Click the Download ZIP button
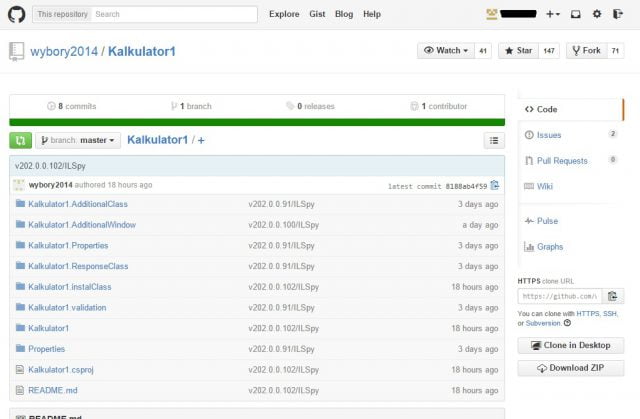This screenshot has width=640, height=419. [x=571, y=368]
